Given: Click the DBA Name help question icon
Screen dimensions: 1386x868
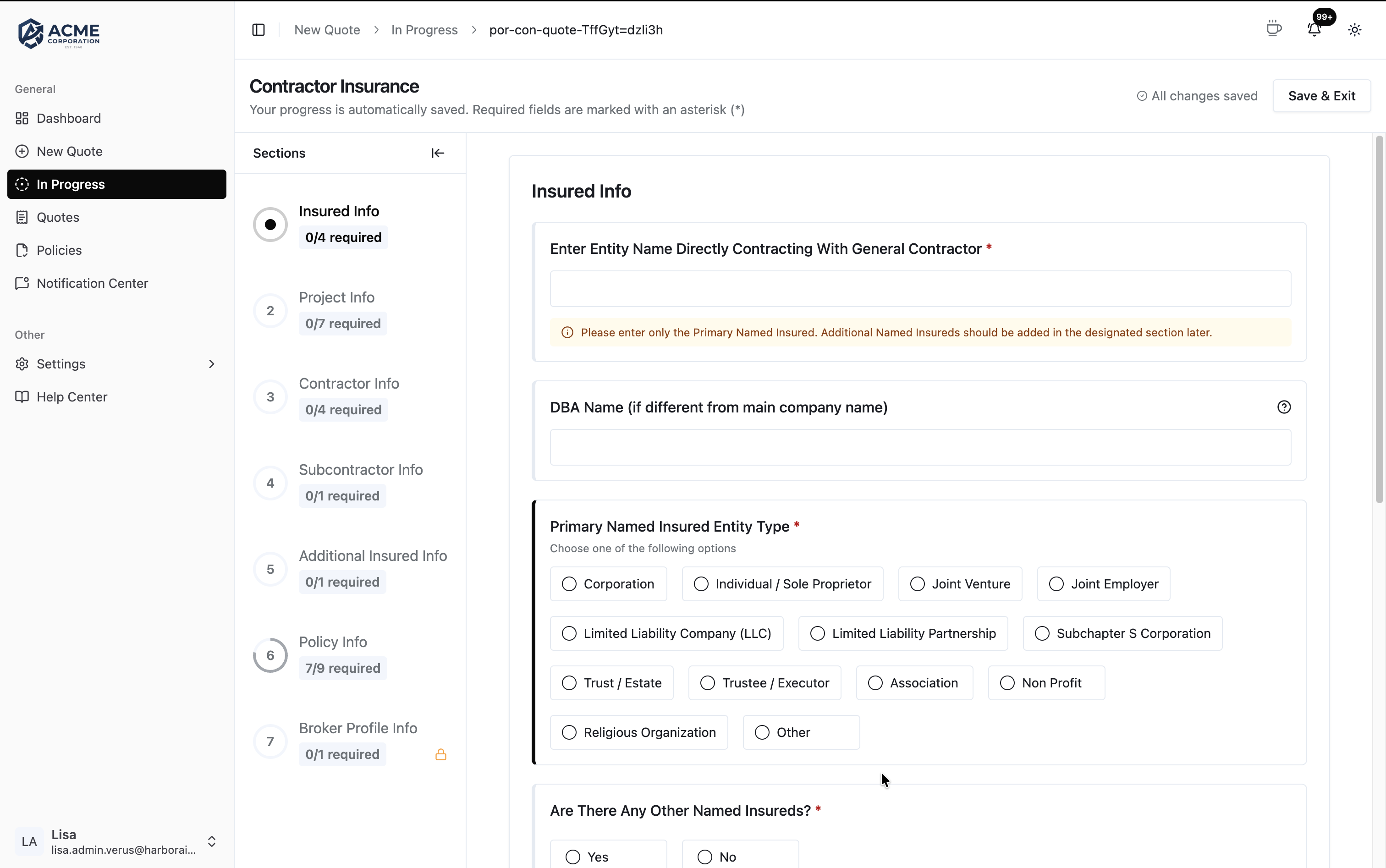Looking at the screenshot, I should tap(1284, 407).
